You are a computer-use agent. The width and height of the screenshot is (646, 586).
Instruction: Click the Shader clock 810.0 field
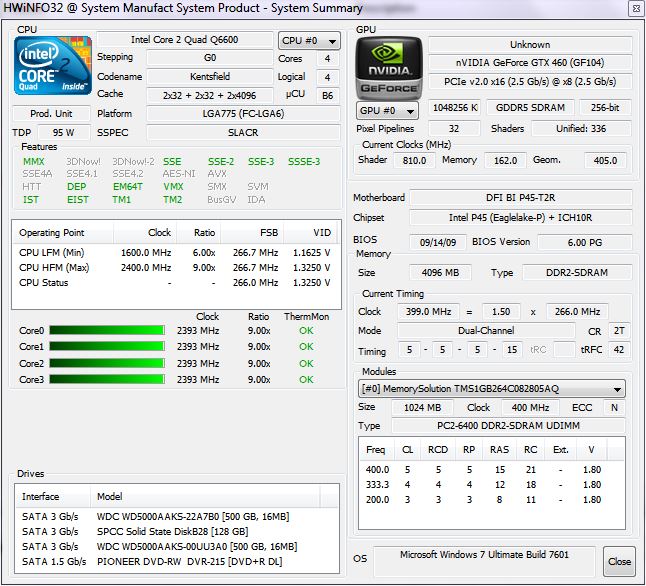(x=414, y=160)
